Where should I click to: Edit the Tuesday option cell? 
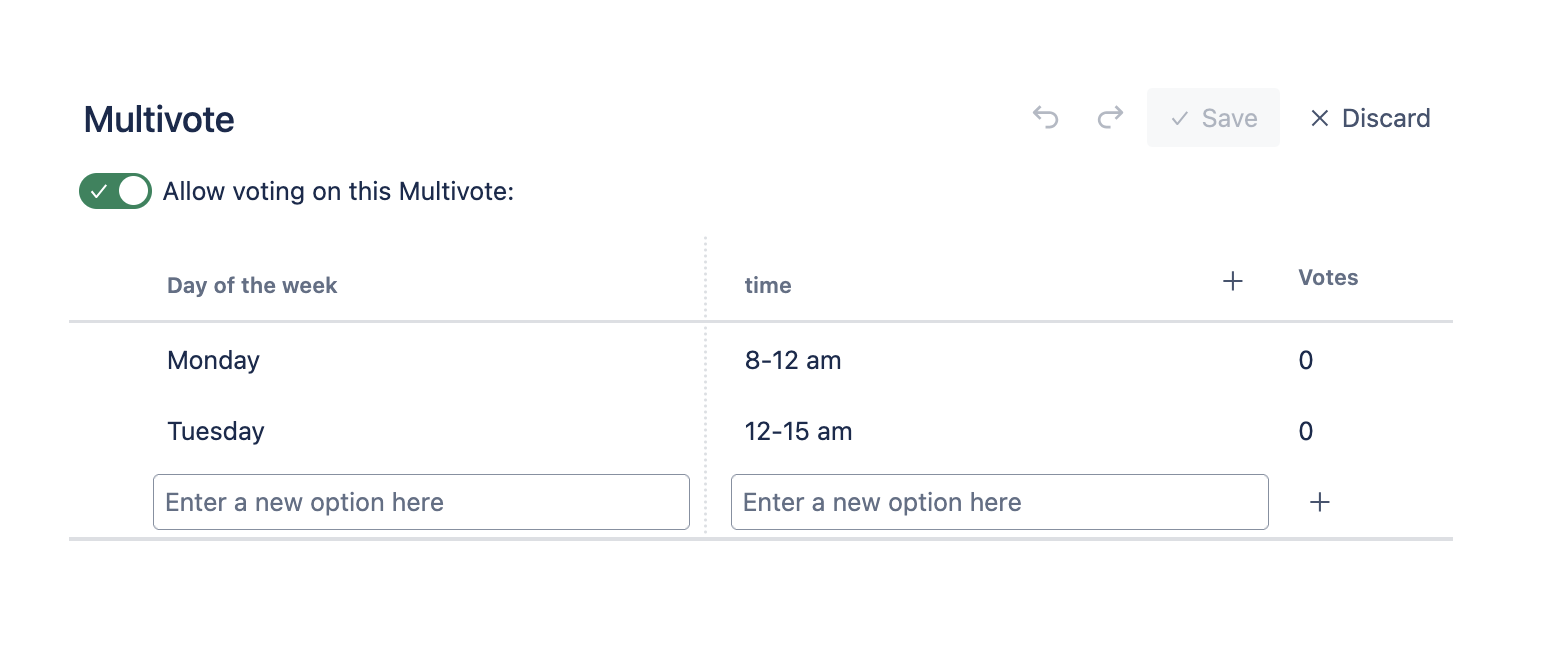tap(216, 432)
